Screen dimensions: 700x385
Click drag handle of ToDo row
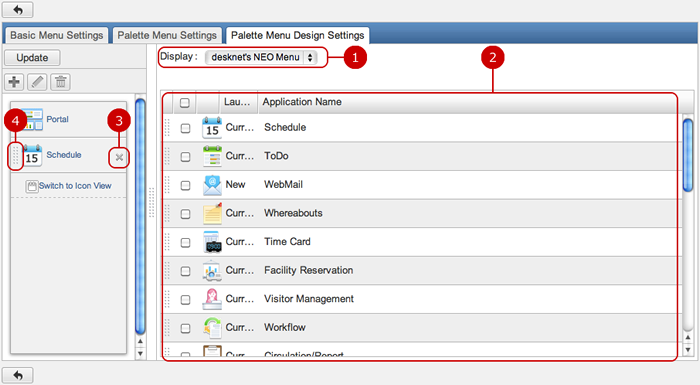[167, 156]
